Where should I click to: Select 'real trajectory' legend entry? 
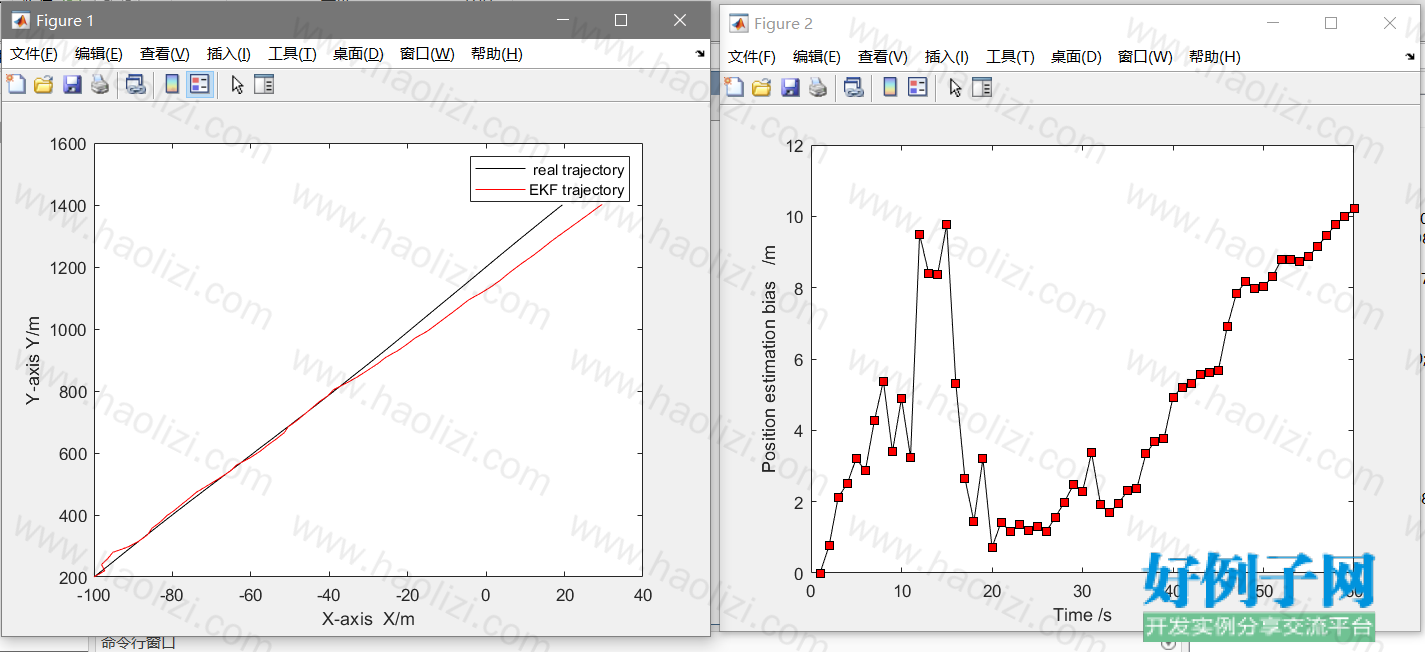pyautogui.click(x=550, y=170)
